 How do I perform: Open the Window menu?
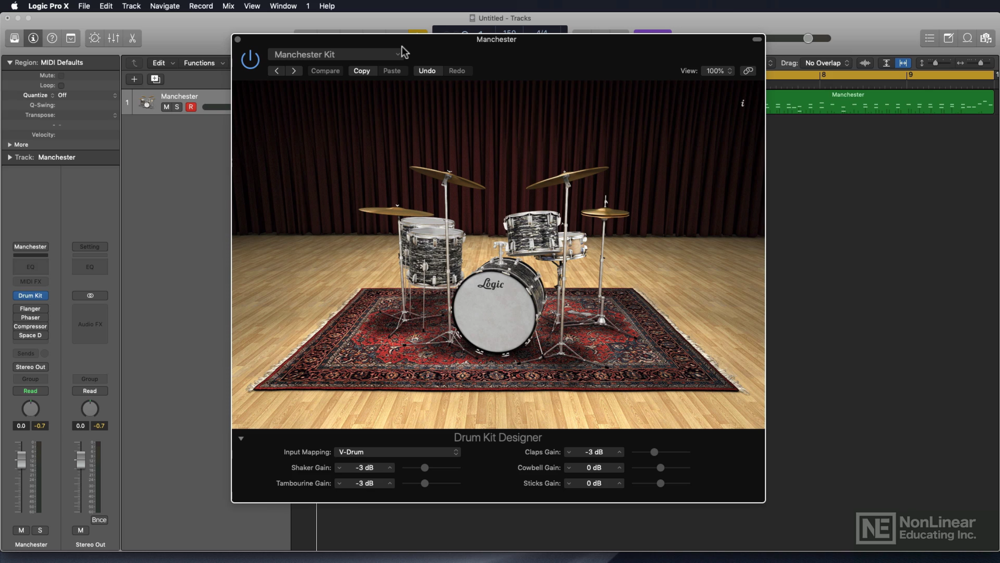(283, 6)
